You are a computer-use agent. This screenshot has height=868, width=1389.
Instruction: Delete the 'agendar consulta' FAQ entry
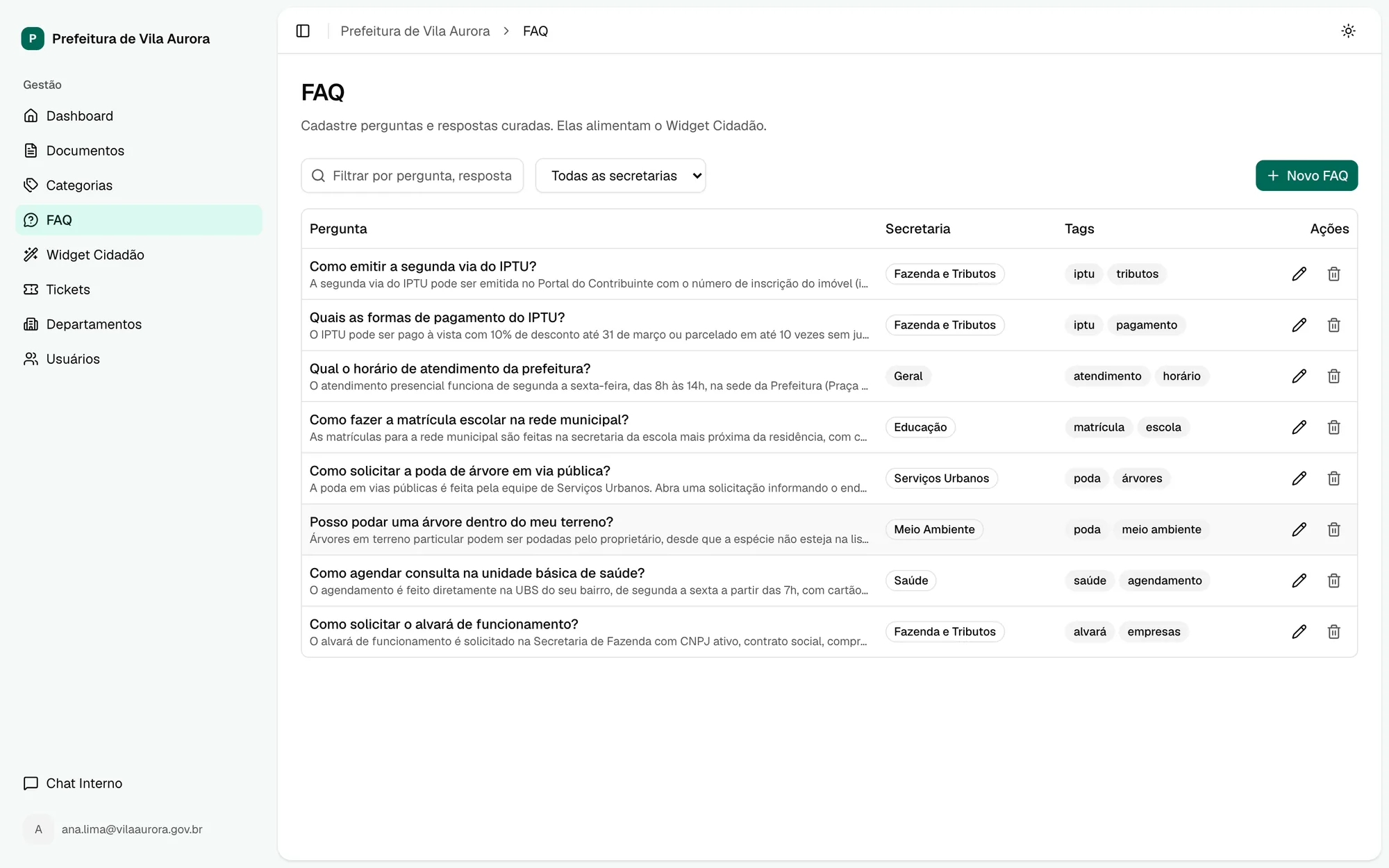click(x=1333, y=581)
